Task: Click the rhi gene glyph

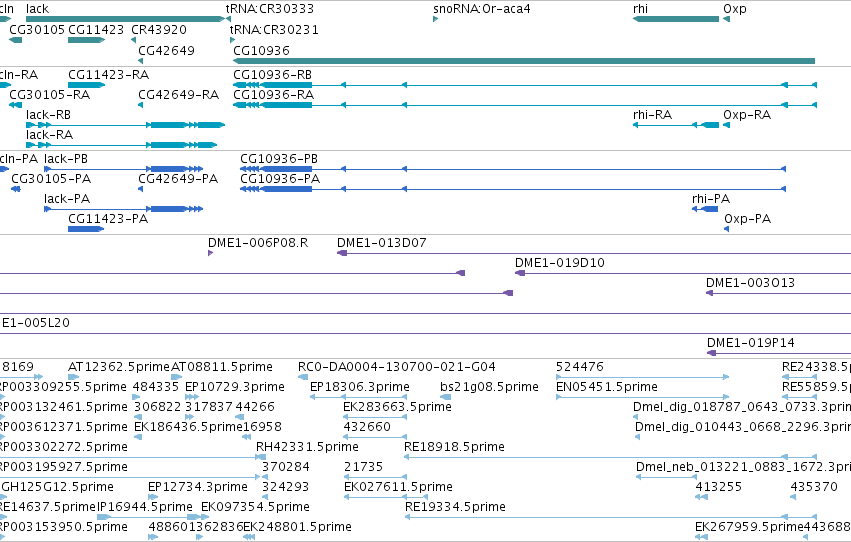Action: click(x=676, y=19)
